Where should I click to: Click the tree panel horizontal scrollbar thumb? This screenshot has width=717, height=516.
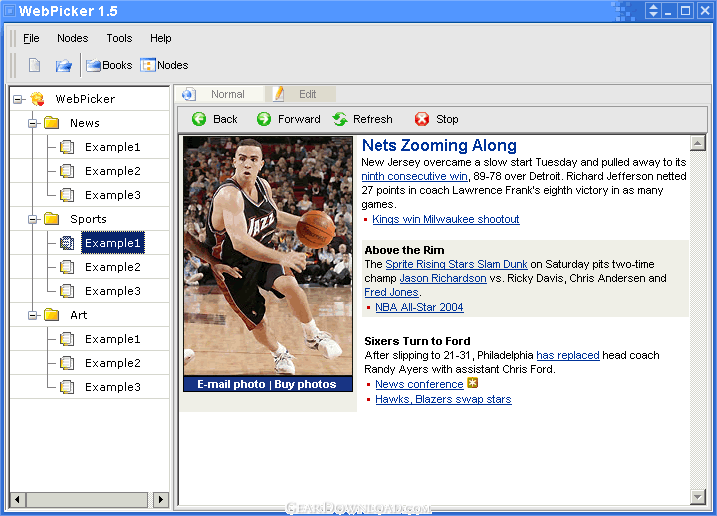(x=87, y=500)
